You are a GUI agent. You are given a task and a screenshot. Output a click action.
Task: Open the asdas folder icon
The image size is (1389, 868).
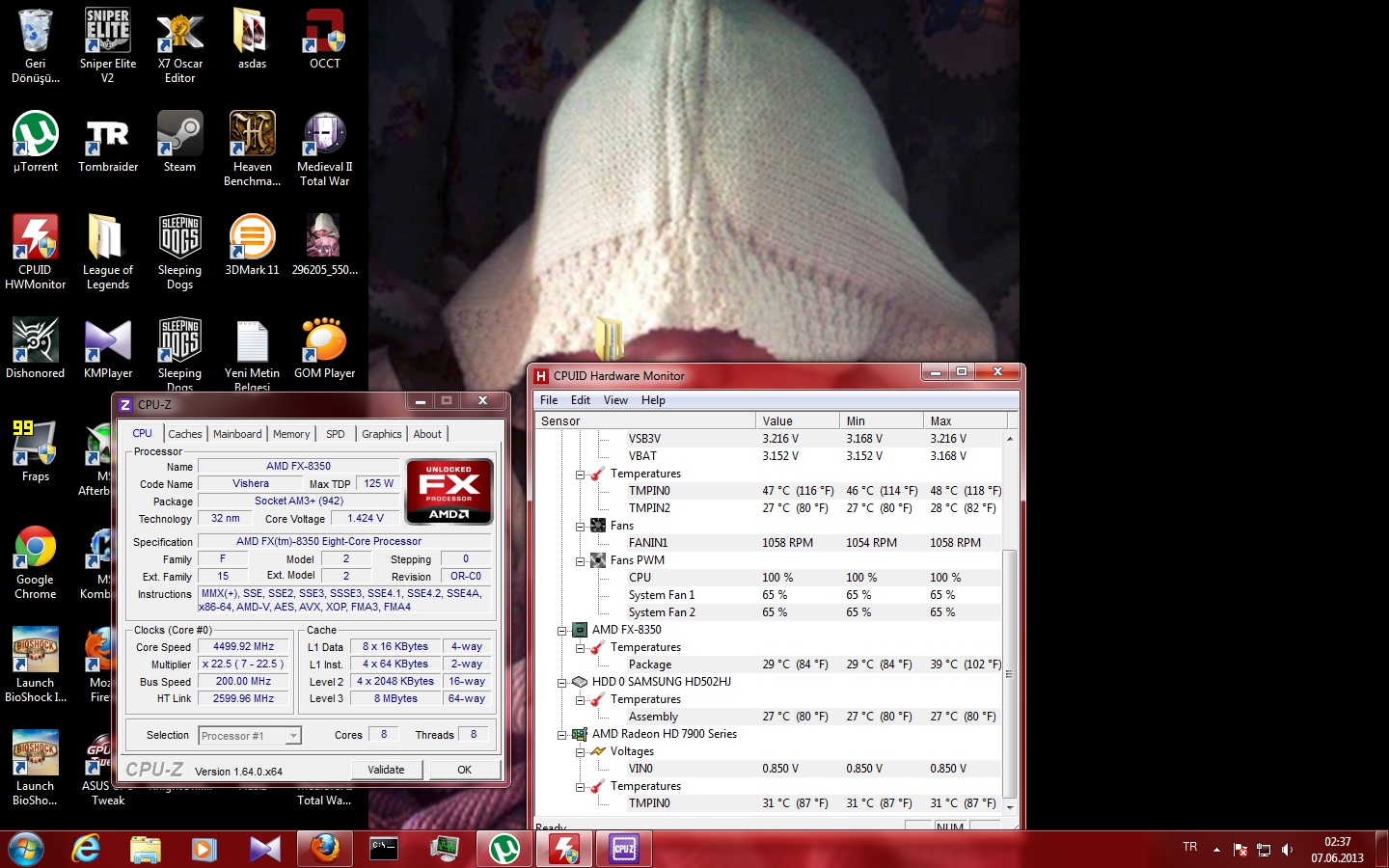[253, 39]
